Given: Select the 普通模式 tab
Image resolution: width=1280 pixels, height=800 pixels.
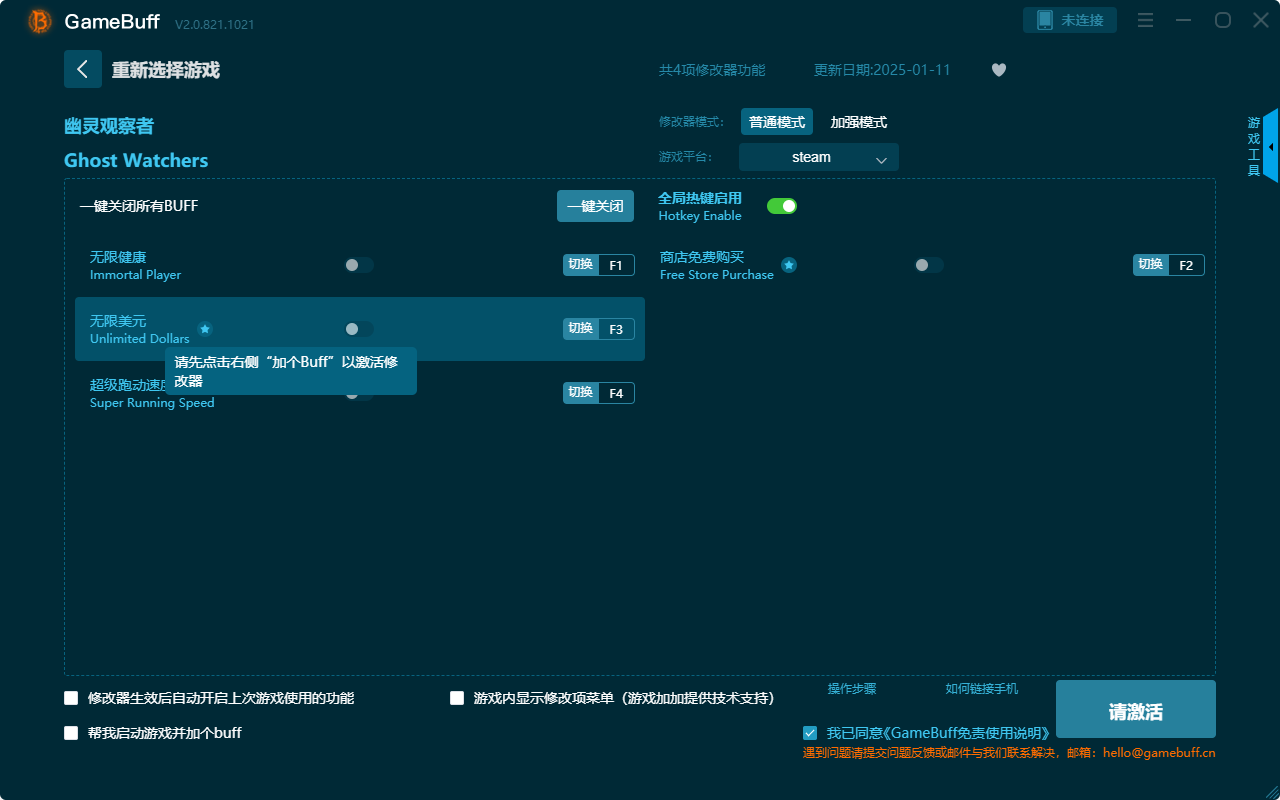Looking at the screenshot, I should [x=777, y=121].
